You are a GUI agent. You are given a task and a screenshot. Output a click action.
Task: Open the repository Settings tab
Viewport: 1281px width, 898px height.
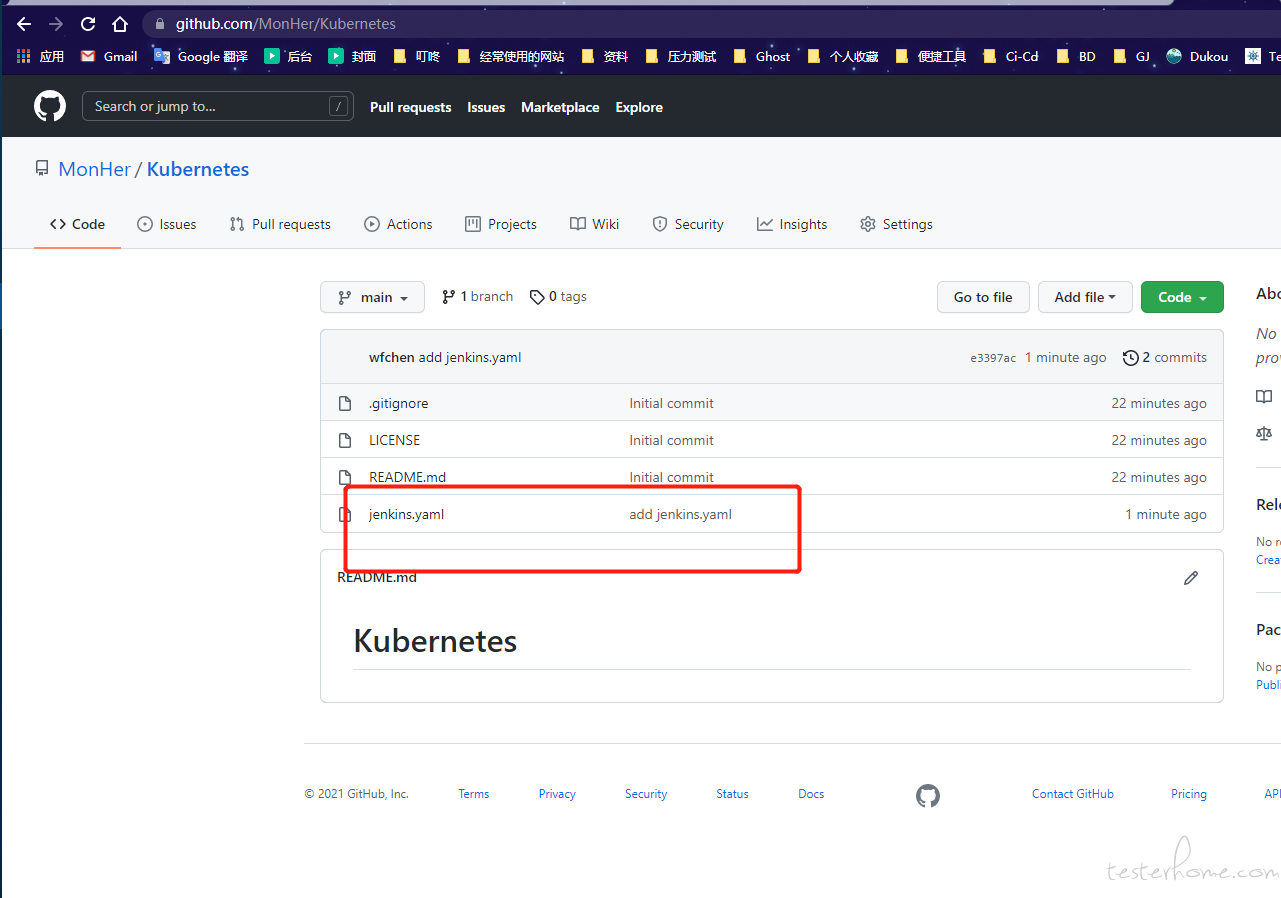(x=896, y=224)
